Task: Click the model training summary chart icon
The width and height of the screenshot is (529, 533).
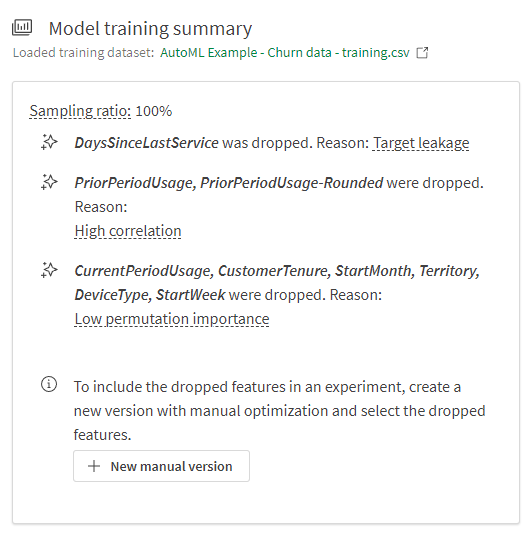Action: click(22, 28)
